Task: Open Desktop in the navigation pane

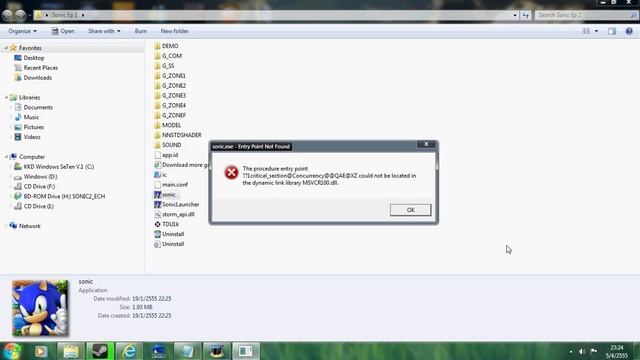Action: [x=33, y=58]
